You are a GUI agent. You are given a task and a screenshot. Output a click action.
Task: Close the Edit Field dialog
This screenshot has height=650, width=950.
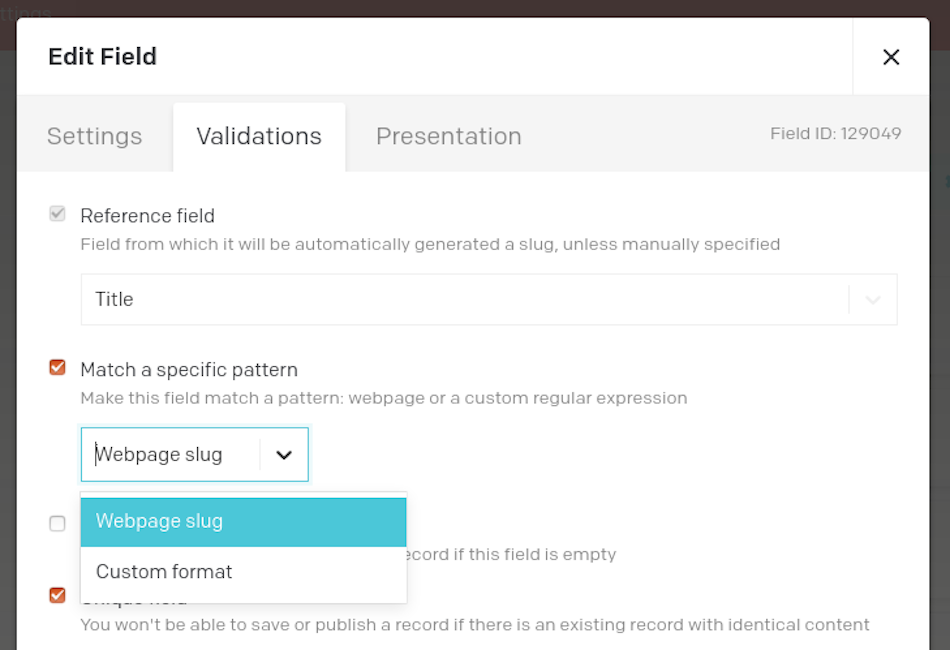coord(891,57)
